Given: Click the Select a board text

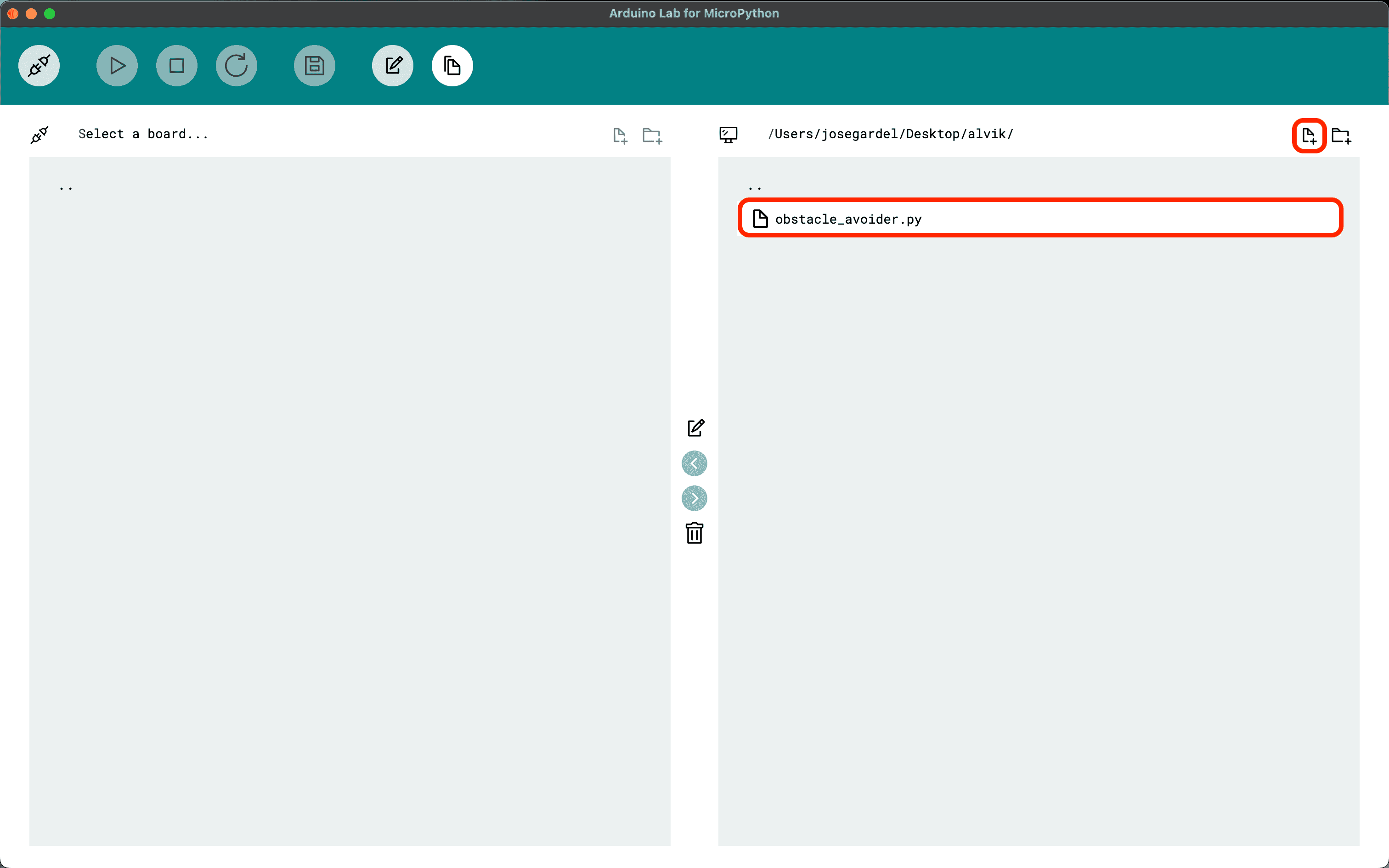Looking at the screenshot, I should 143,134.
